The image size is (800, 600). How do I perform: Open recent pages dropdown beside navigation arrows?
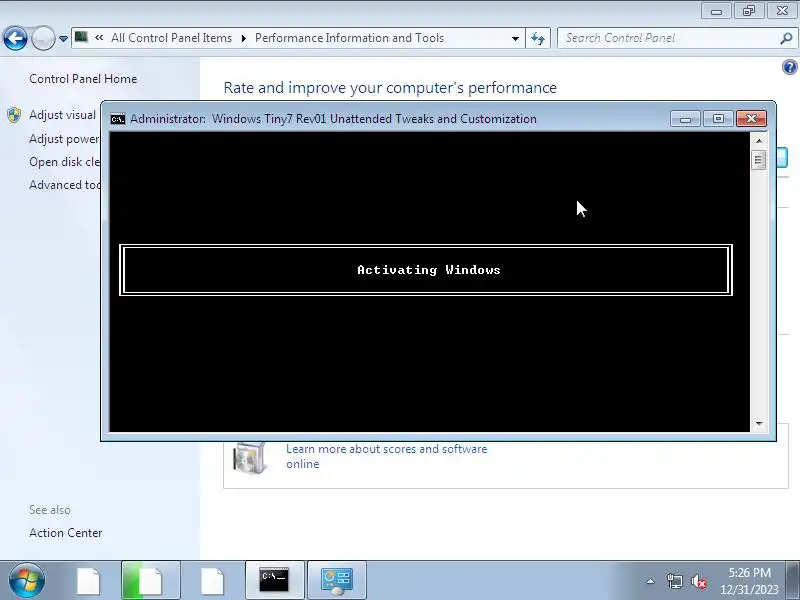[63, 39]
